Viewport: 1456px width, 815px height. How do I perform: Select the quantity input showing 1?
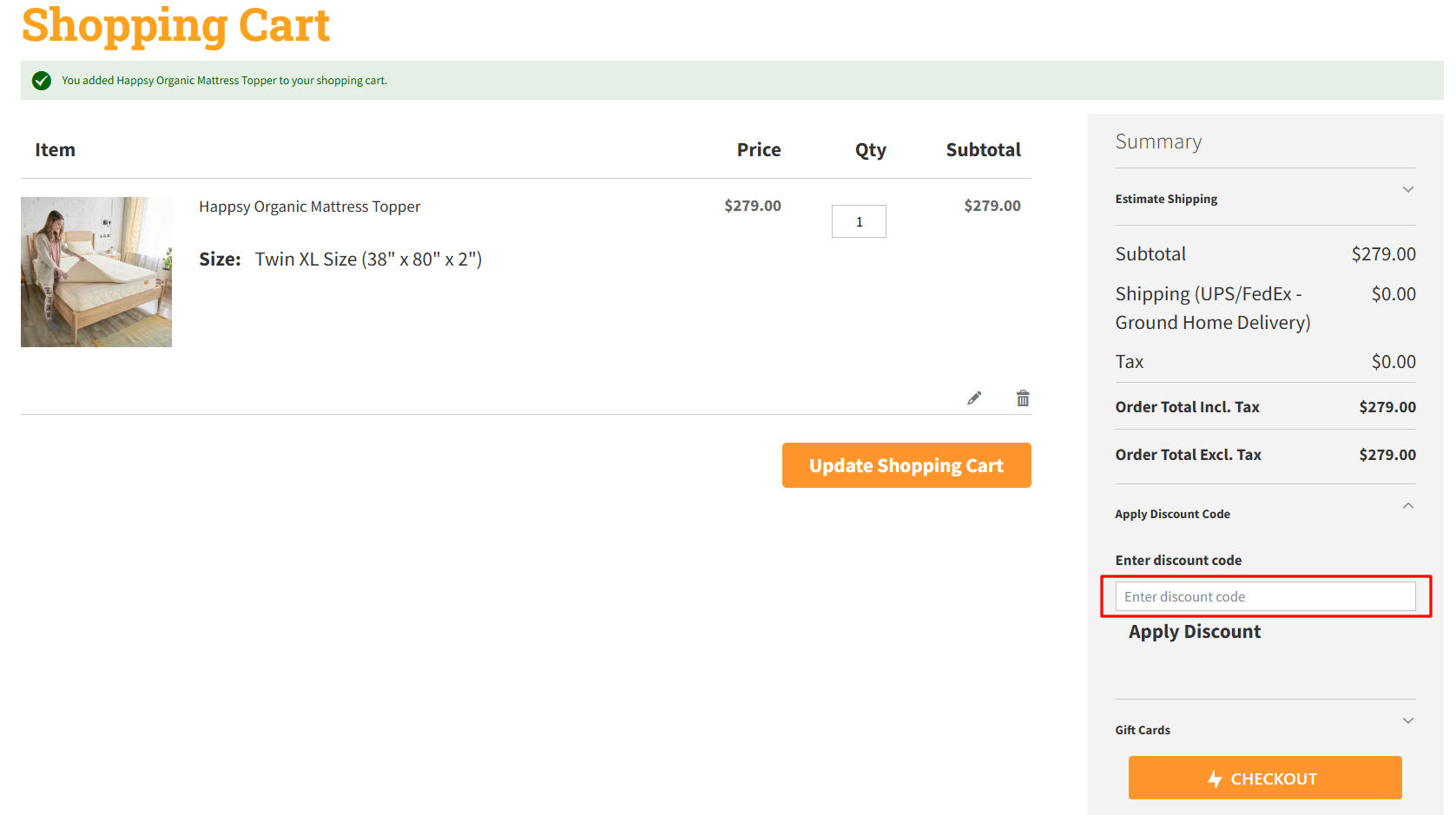pyautogui.click(x=859, y=221)
